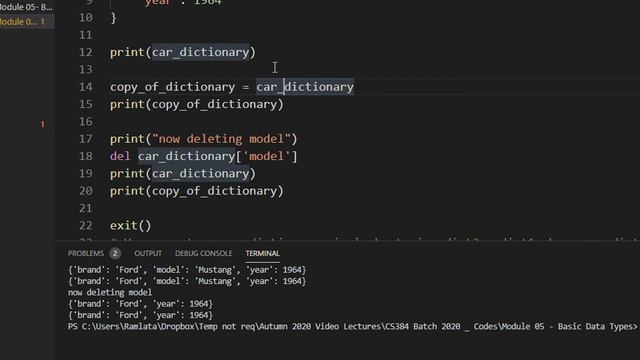Click the red error marker 1 in sidebar
The width and height of the screenshot is (640, 360).
point(42,124)
